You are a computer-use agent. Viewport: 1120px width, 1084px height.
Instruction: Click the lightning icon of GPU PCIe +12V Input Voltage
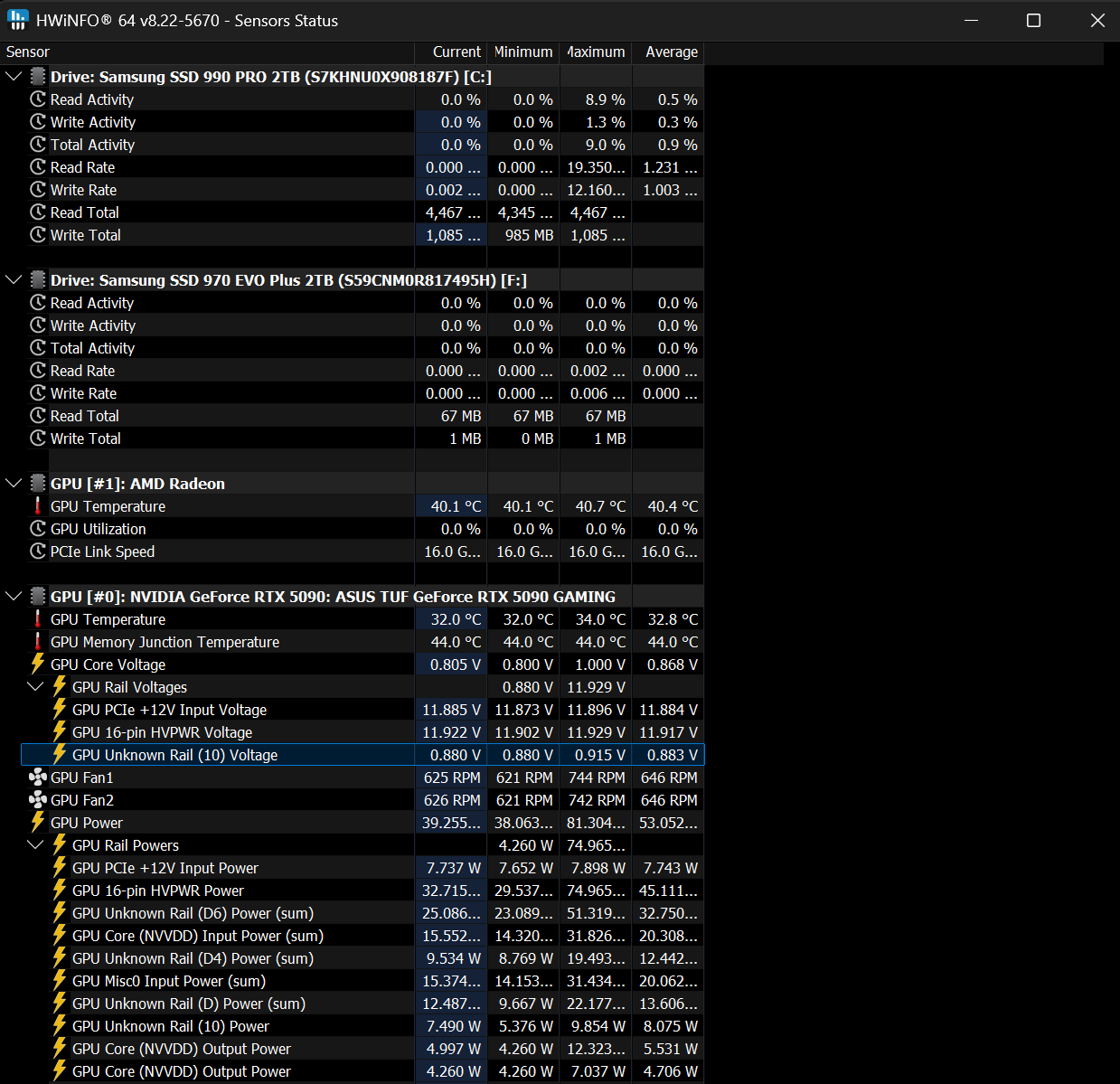[x=60, y=710]
